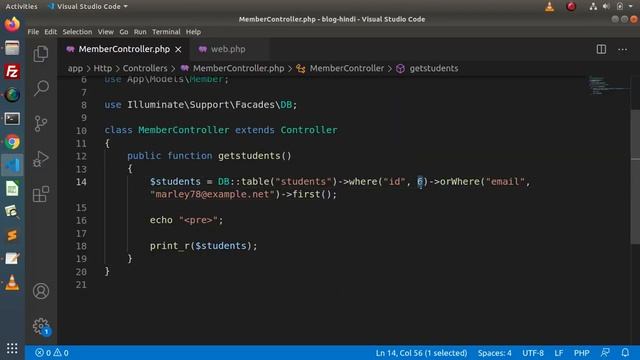Open the Extensions view
Viewport: 640px width, 360px height.
41,194
